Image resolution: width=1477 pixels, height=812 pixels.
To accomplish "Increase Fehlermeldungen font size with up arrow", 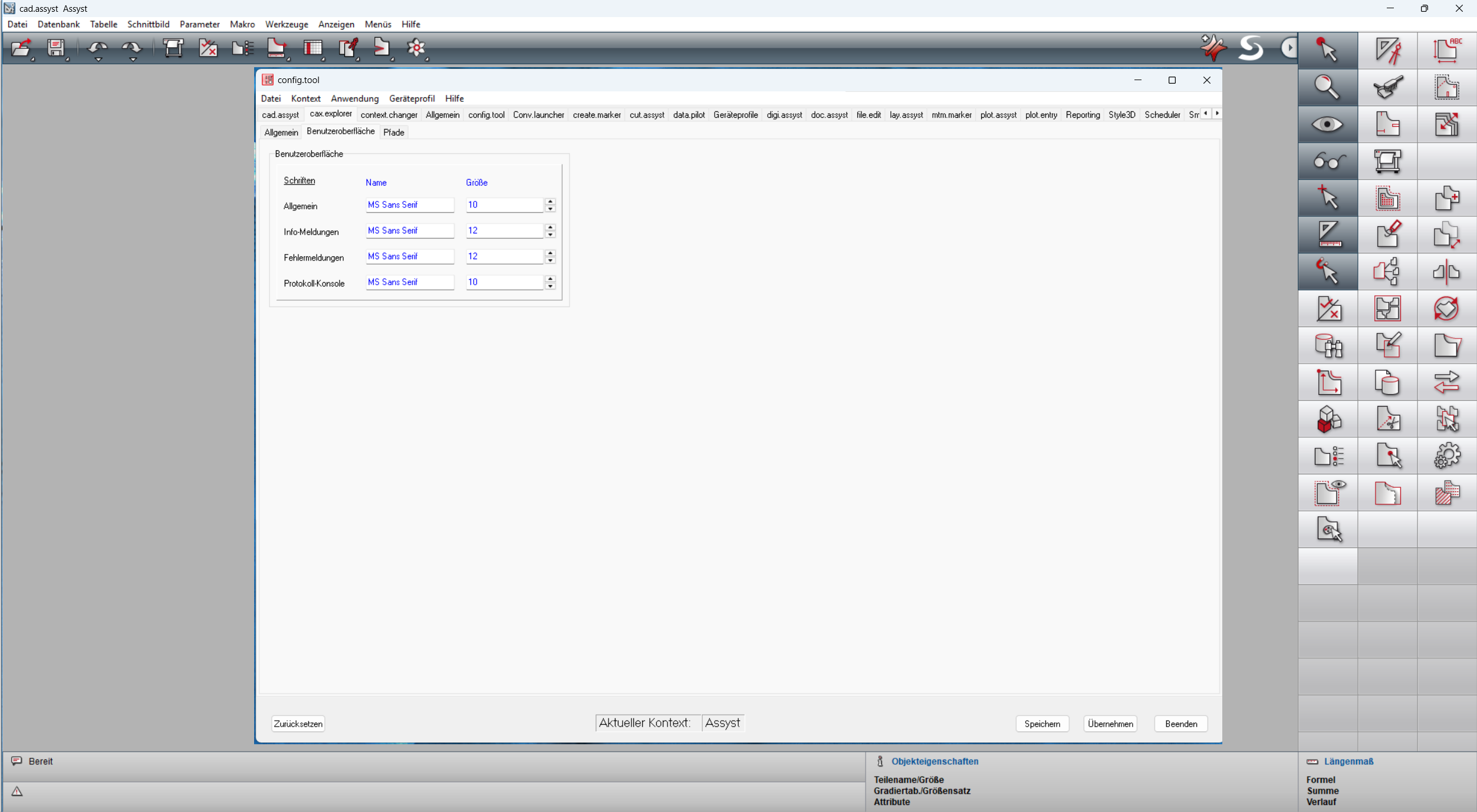I will click(x=550, y=253).
